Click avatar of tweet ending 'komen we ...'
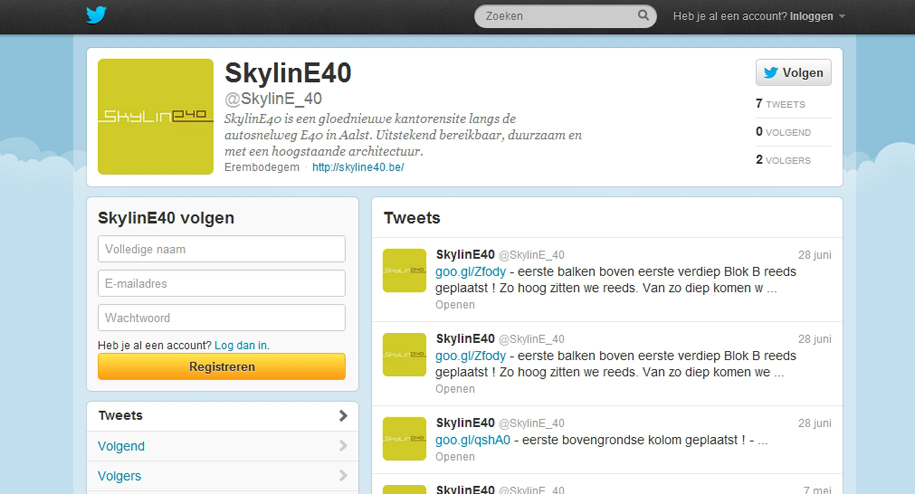Image resolution: width=915 pixels, height=494 pixels. tap(404, 355)
